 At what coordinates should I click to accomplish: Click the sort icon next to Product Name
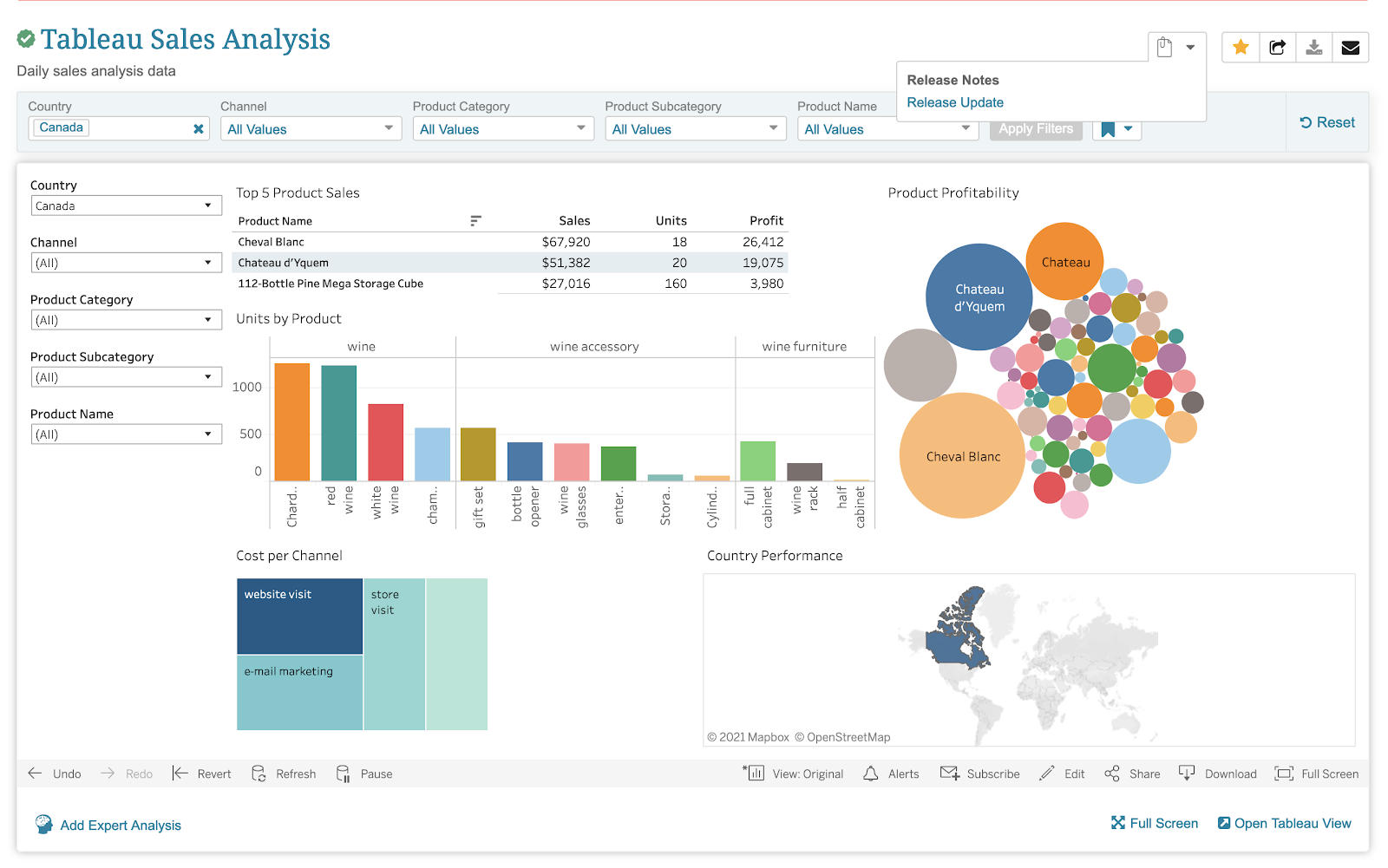[x=475, y=221]
